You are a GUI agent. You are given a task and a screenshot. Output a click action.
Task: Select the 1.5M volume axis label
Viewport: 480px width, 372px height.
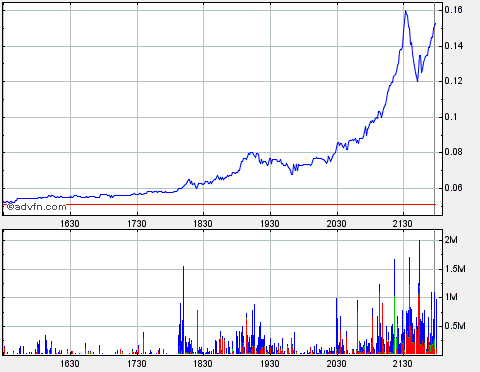[455, 269]
